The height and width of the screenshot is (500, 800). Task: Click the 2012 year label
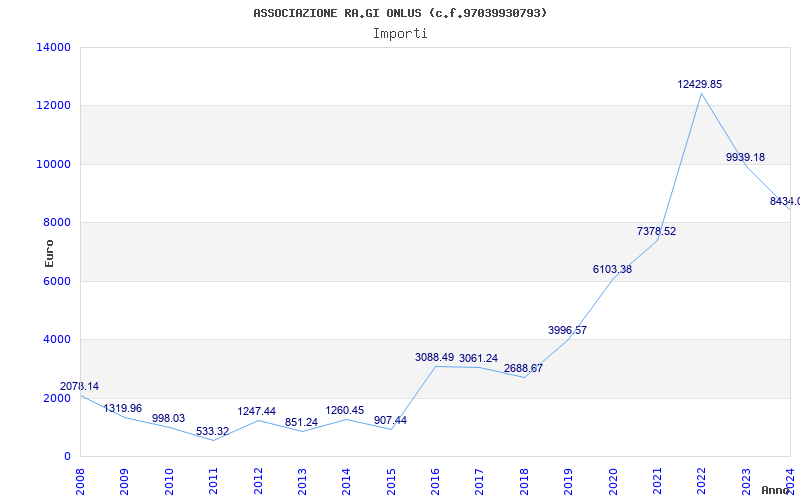[258, 481]
